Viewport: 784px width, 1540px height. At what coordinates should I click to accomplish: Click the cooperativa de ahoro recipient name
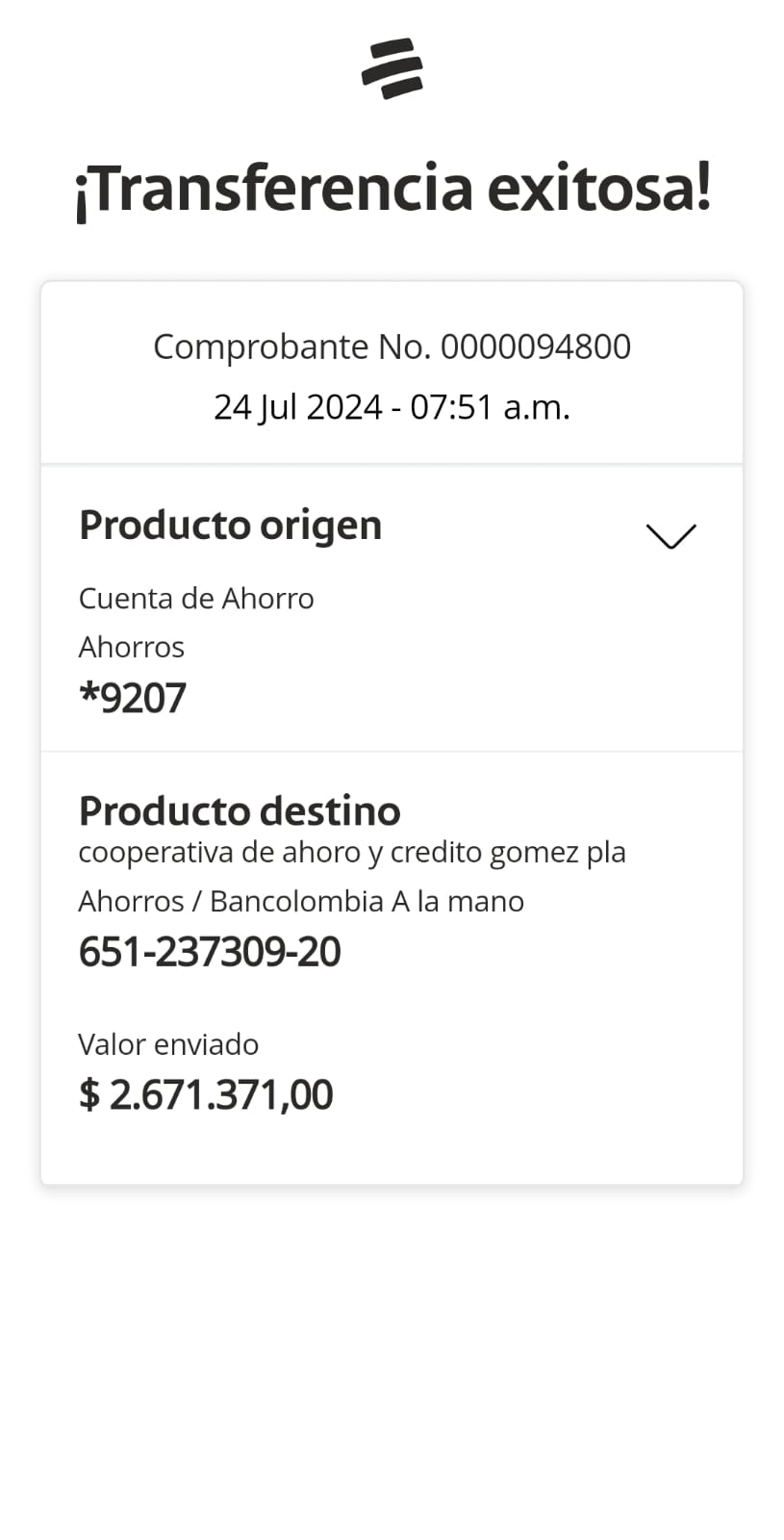pos(351,852)
